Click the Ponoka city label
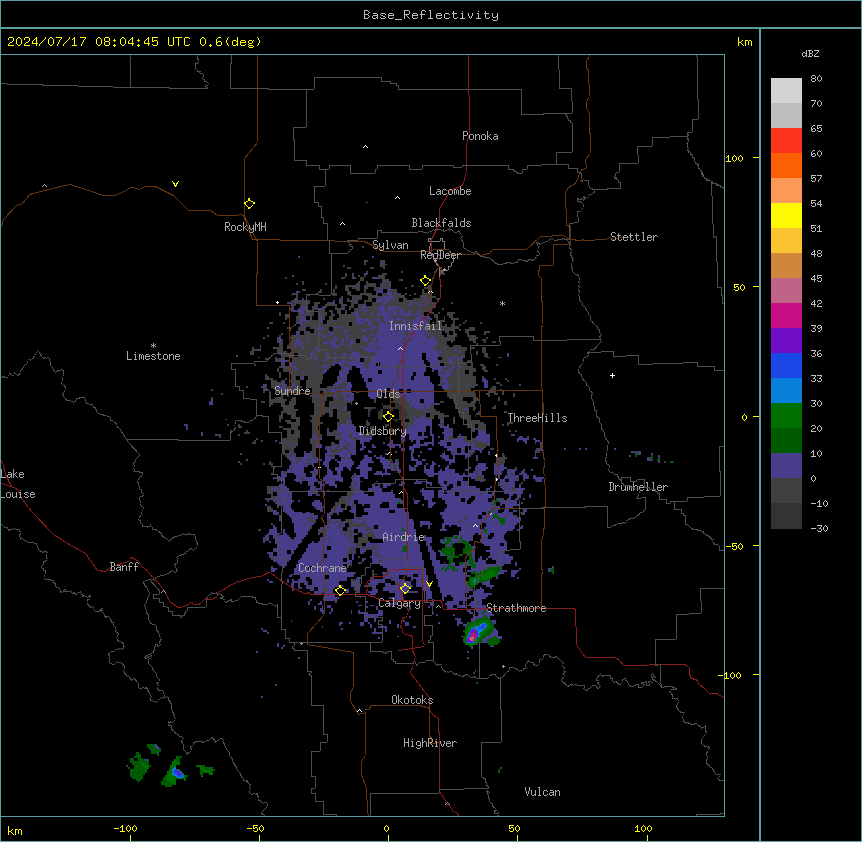 point(480,136)
